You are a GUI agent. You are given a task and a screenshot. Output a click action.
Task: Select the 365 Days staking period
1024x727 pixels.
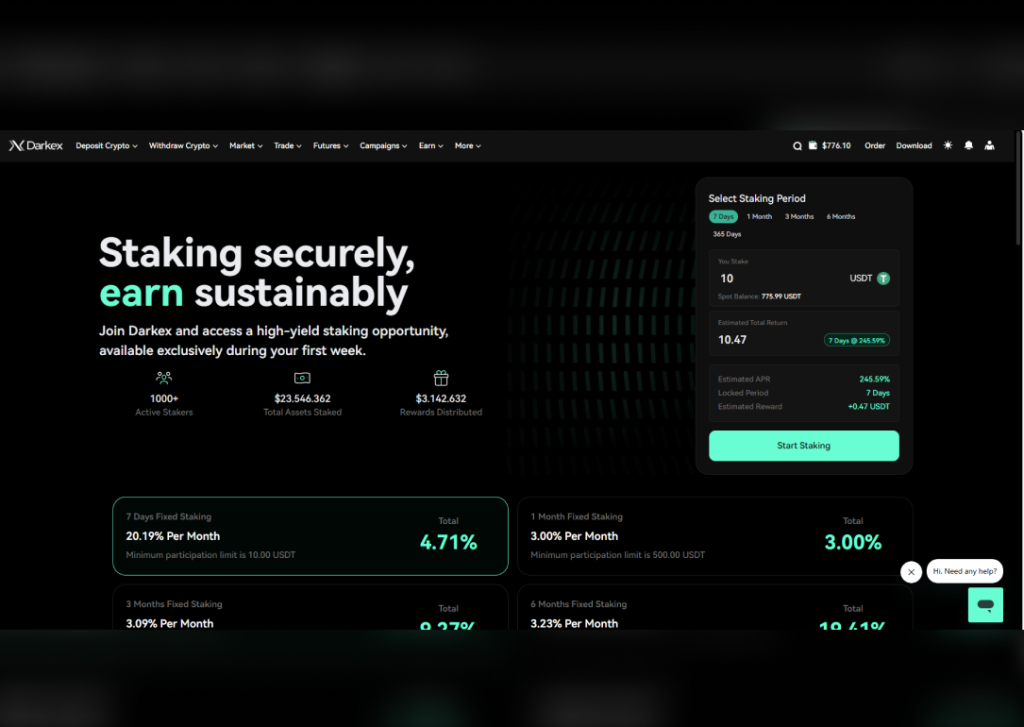click(x=727, y=234)
